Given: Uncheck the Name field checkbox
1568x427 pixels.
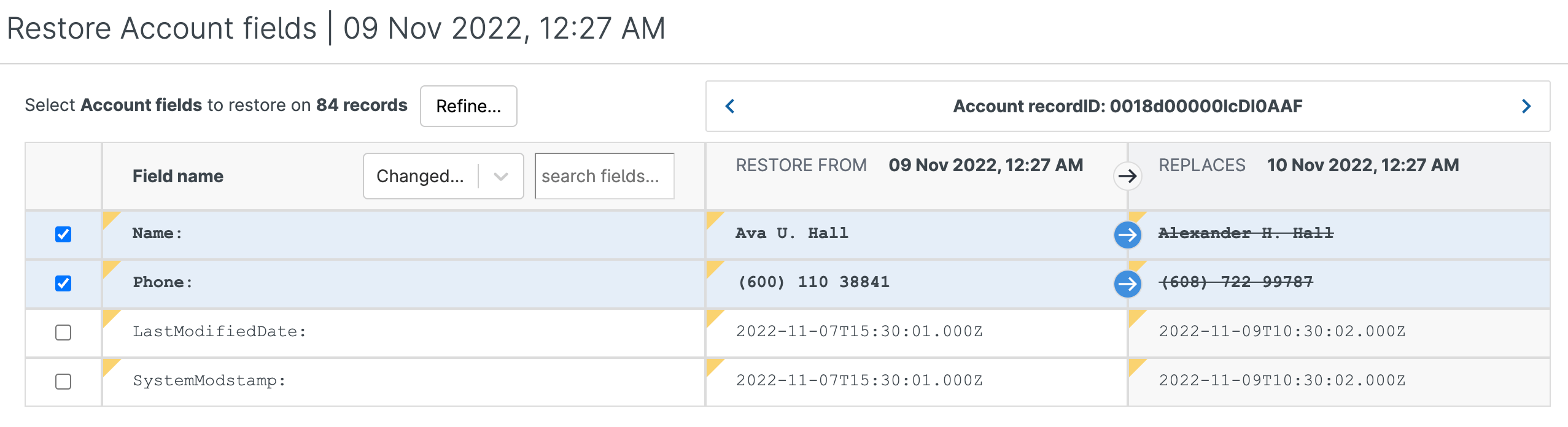Looking at the screenshot, I should click(63, 234).
